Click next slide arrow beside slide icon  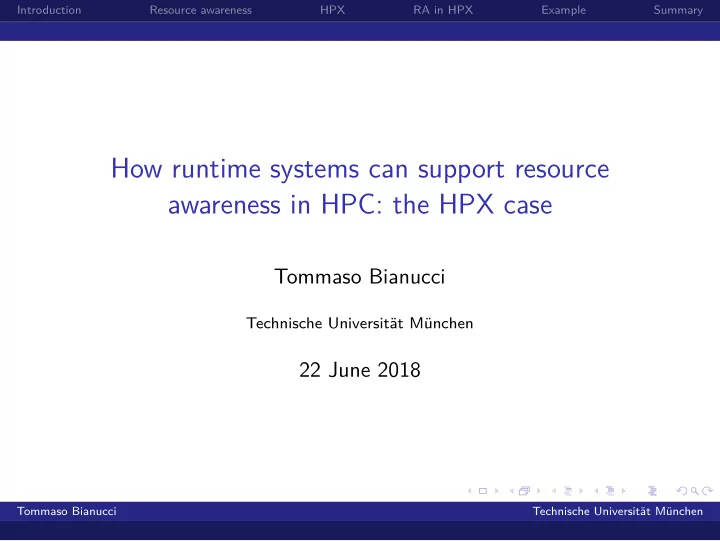pos(497,491)
